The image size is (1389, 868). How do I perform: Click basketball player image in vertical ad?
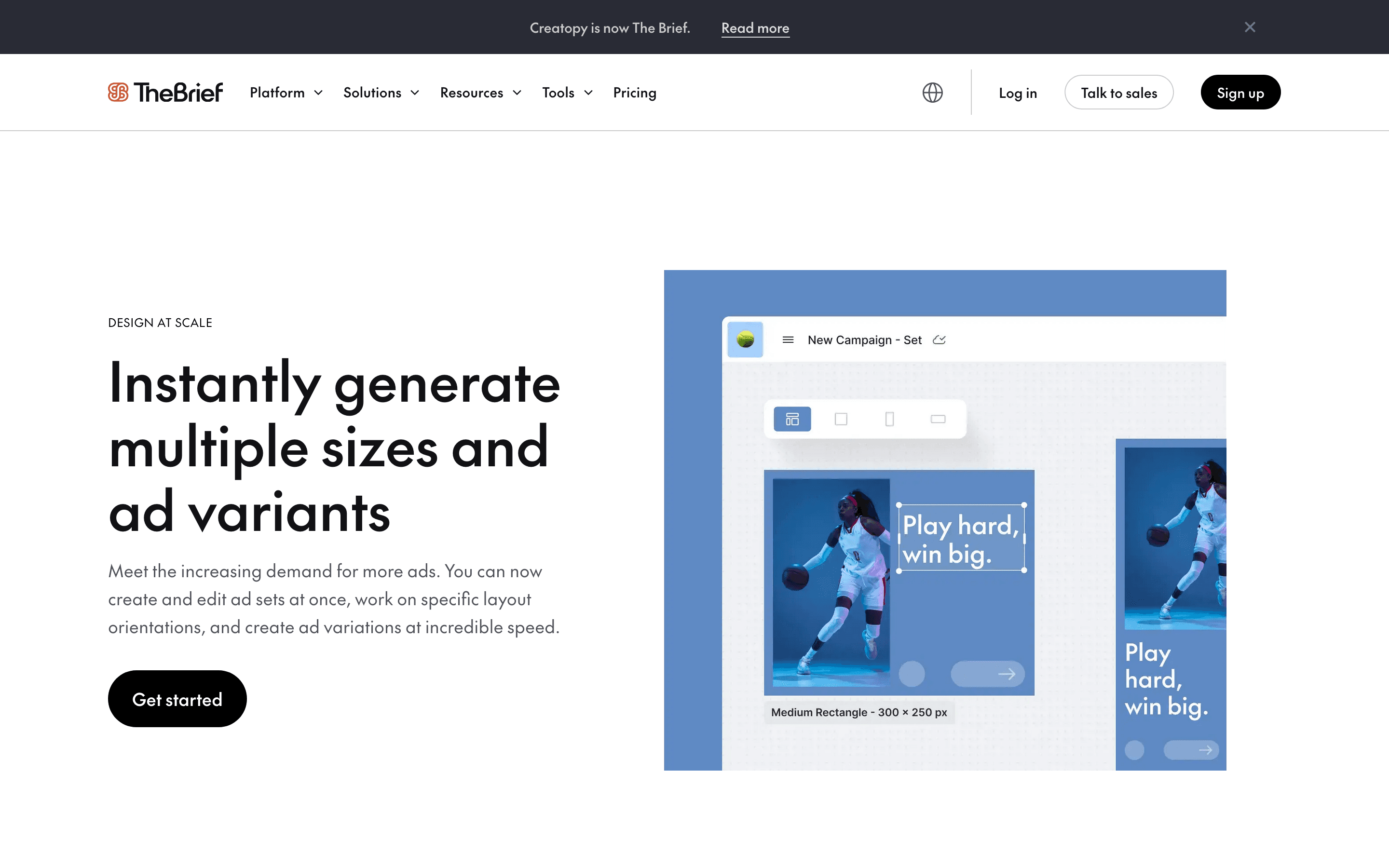[1175, 538]
